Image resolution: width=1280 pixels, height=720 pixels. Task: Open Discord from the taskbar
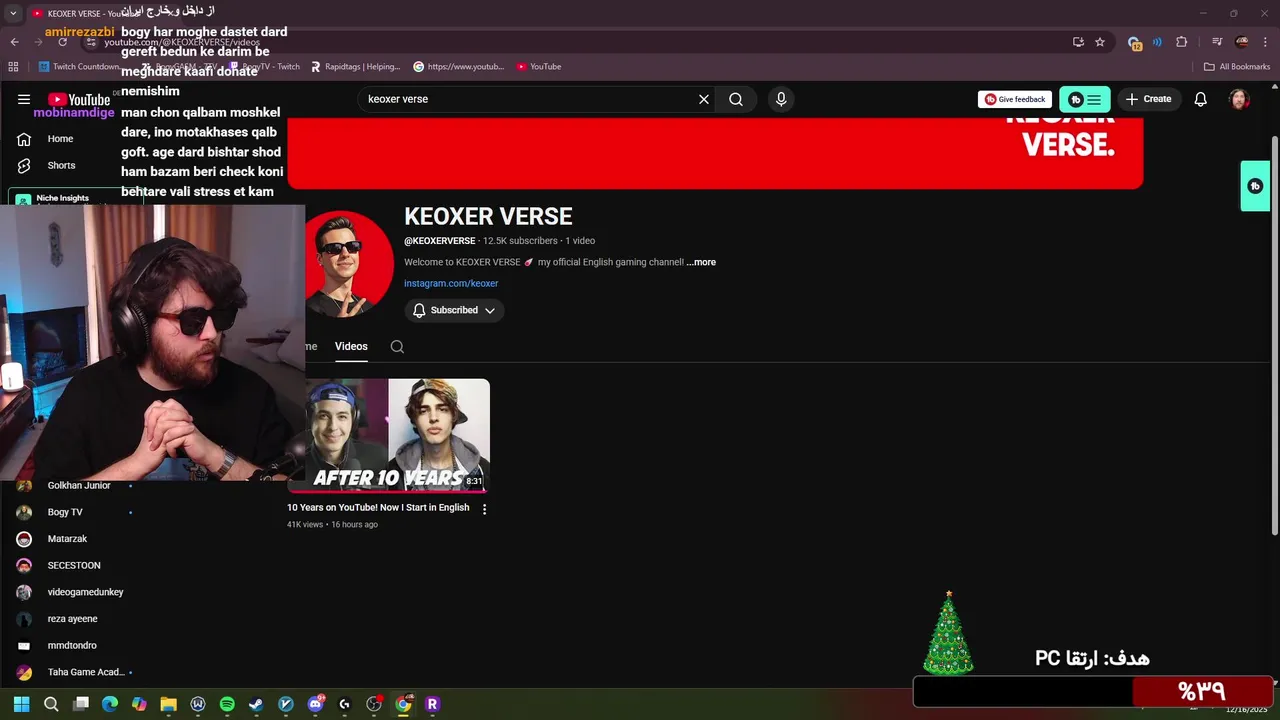pos(315,704)
